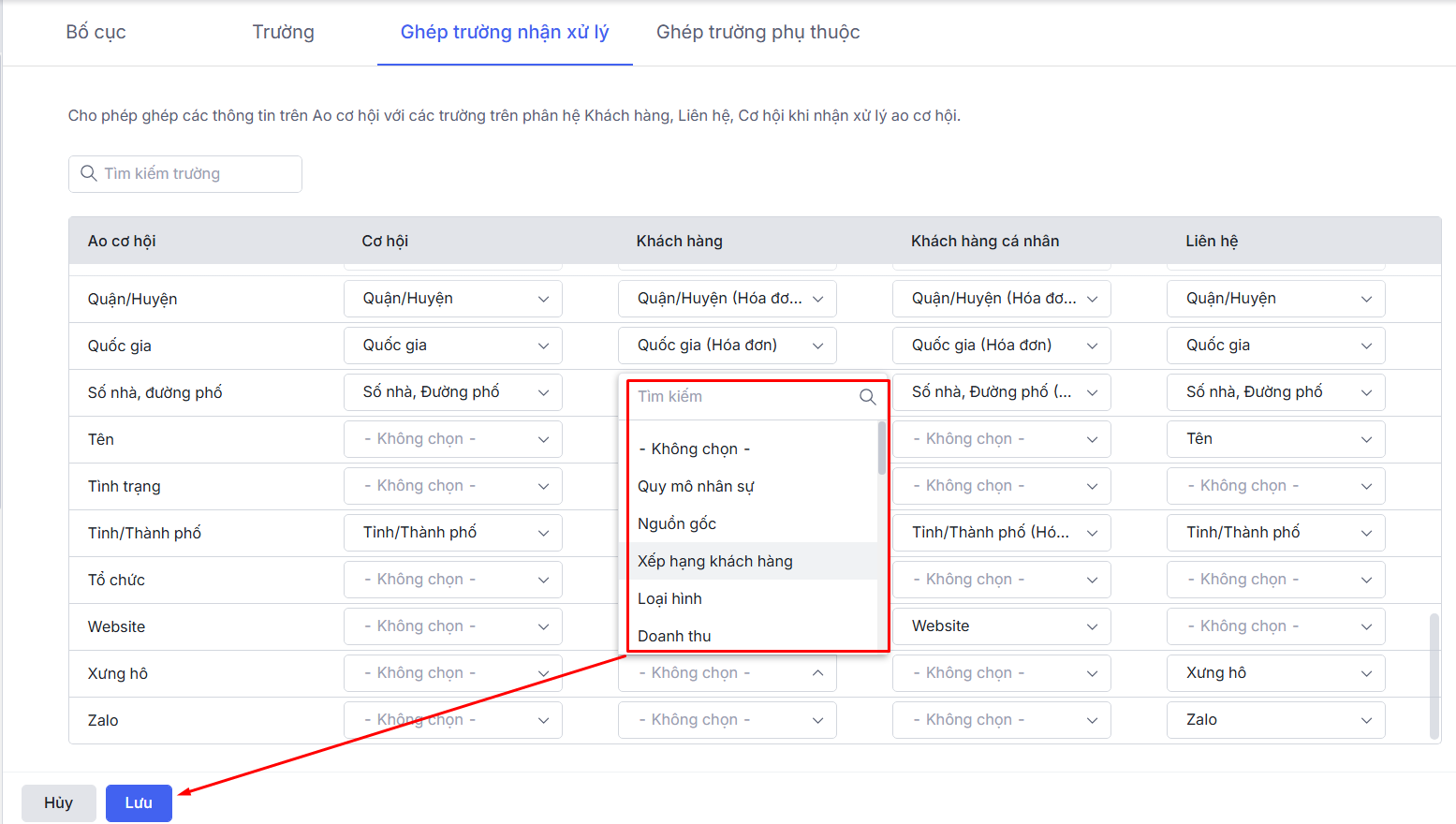This screenshot has width=1456, height=824.
Task: Collapse the open Xưng hô Khách hàng dropdown
Action: (817, 673)
